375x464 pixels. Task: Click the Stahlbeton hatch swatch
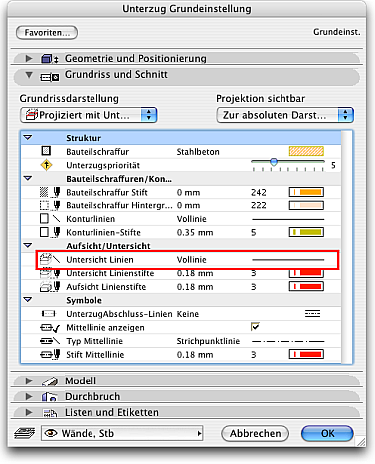point(306,151)
